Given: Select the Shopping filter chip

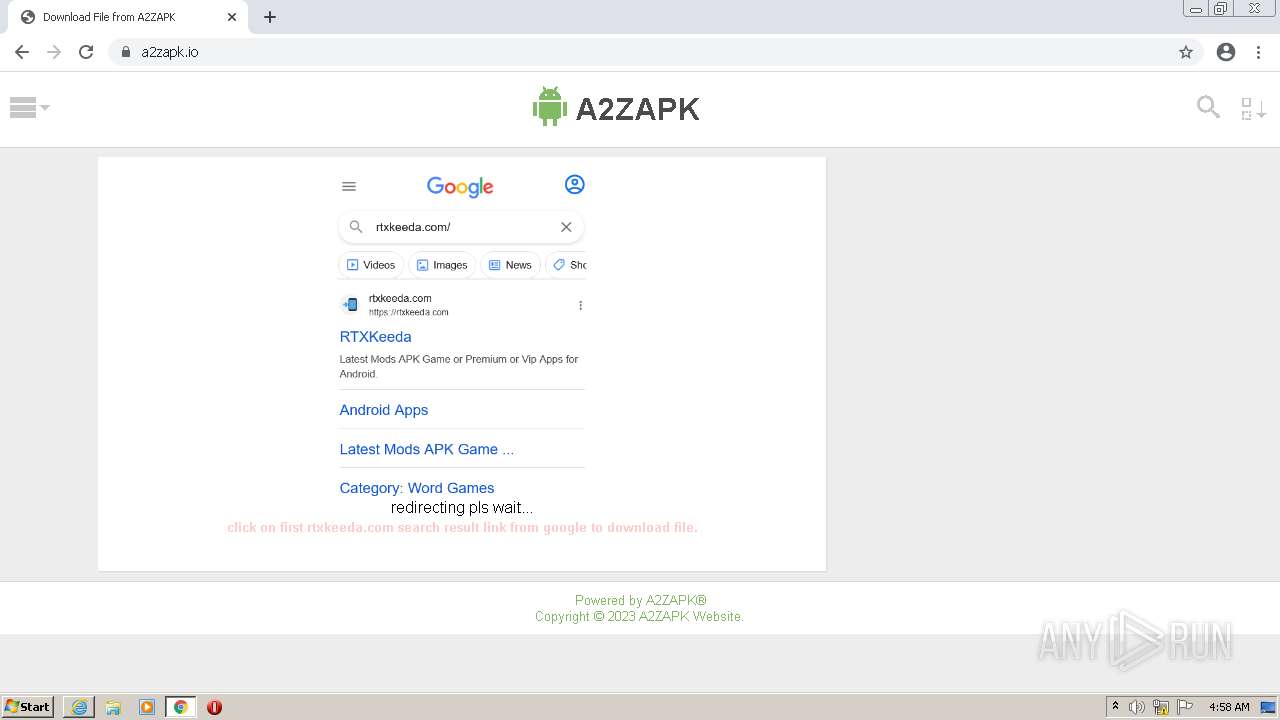Looking at the screenshot, I should [x=568, y=265].
